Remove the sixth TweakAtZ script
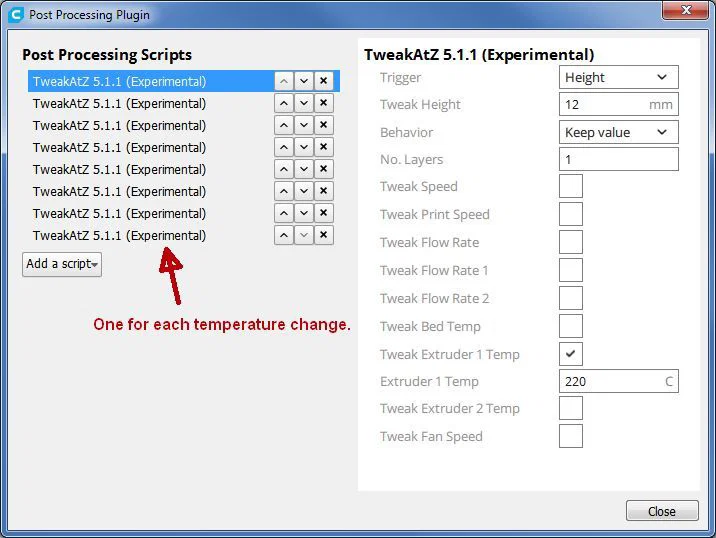Viewport: 716px width, 538px height. pyautogui.click(x=324, y=191)
